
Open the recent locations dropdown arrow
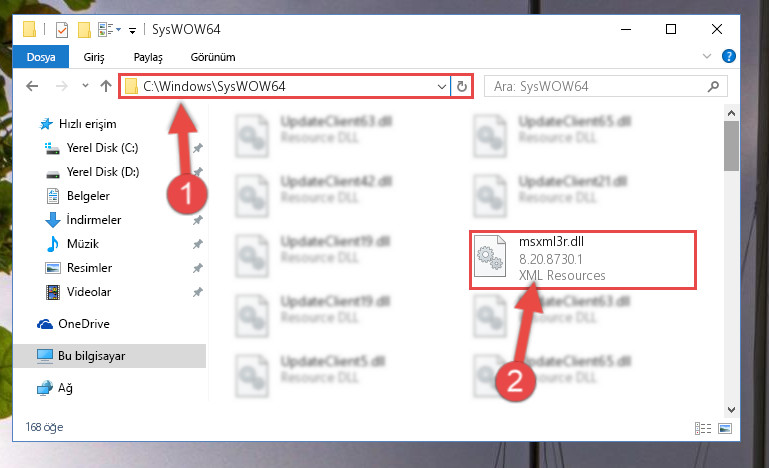85,86
